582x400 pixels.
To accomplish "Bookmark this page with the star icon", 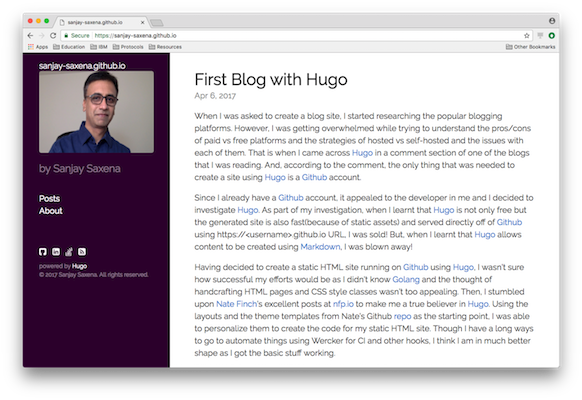I will [x=526, y=36].
